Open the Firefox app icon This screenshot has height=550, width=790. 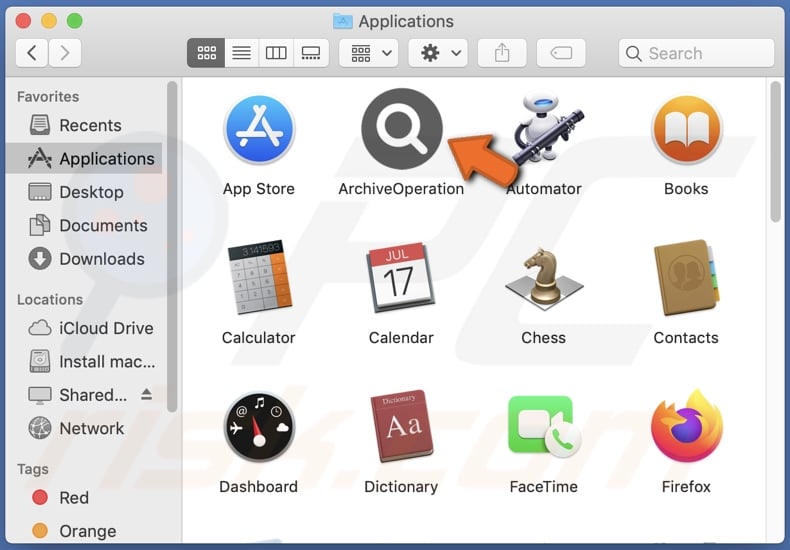pyautogui.click(x=686, y=426)
